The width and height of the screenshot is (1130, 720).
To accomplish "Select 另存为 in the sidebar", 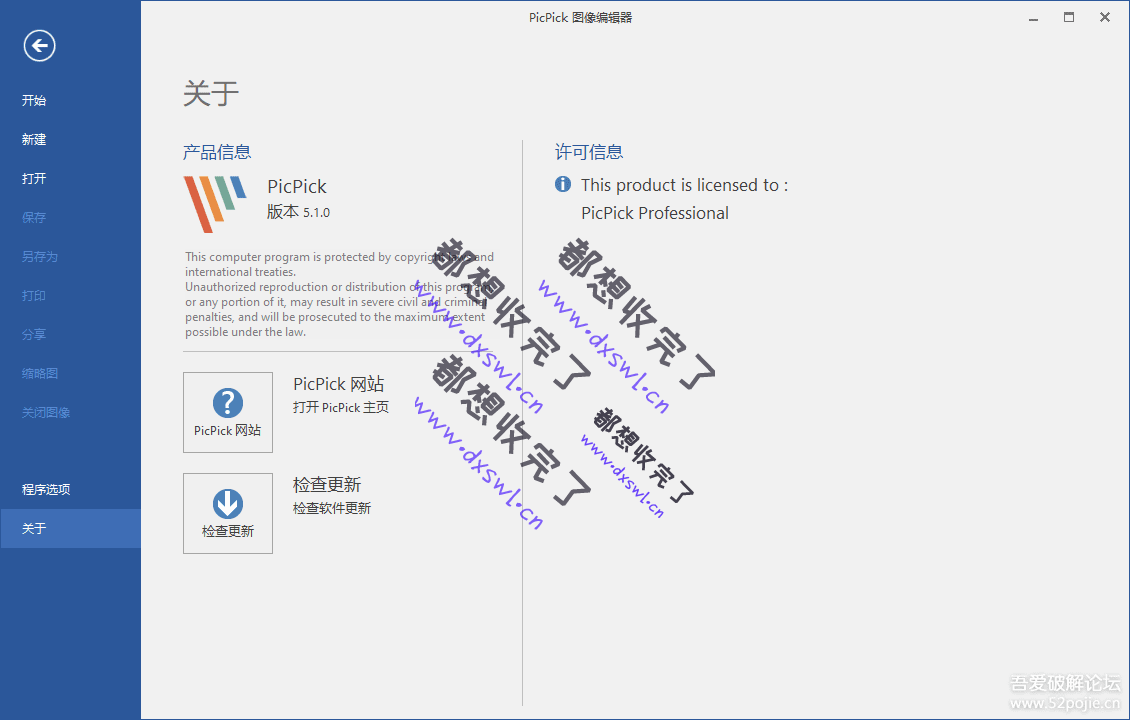I will [x=40, y=256].
